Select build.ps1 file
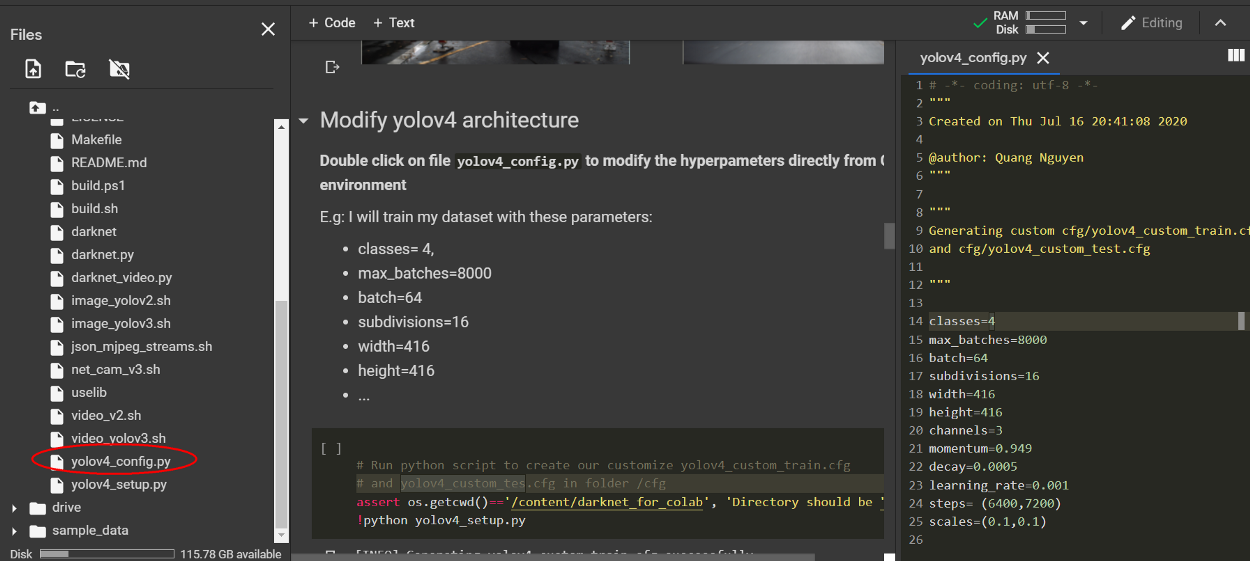This screenshot has height=561, width=1250. point(98,185)
